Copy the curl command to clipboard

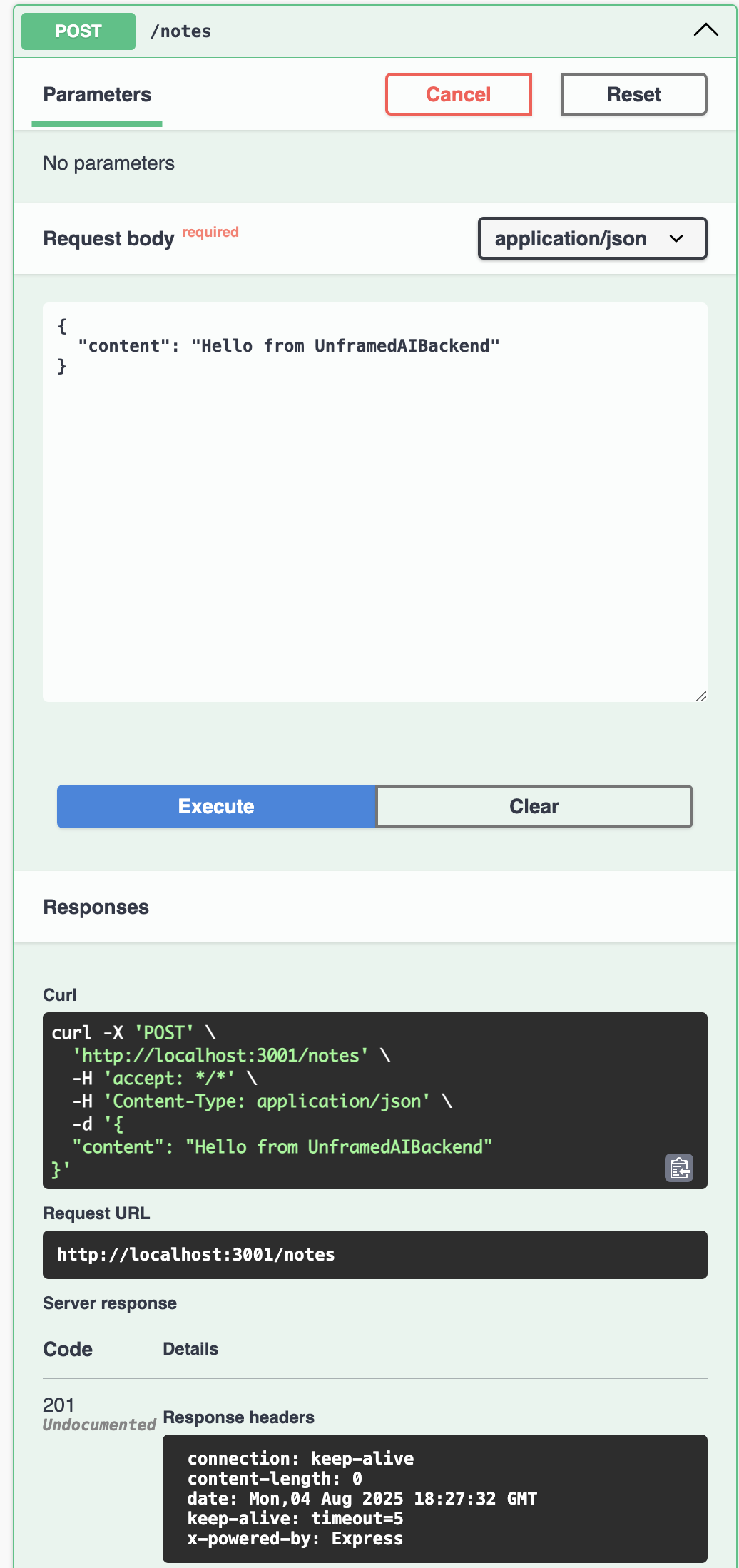pyautogui.click(x=678, y=1168)
